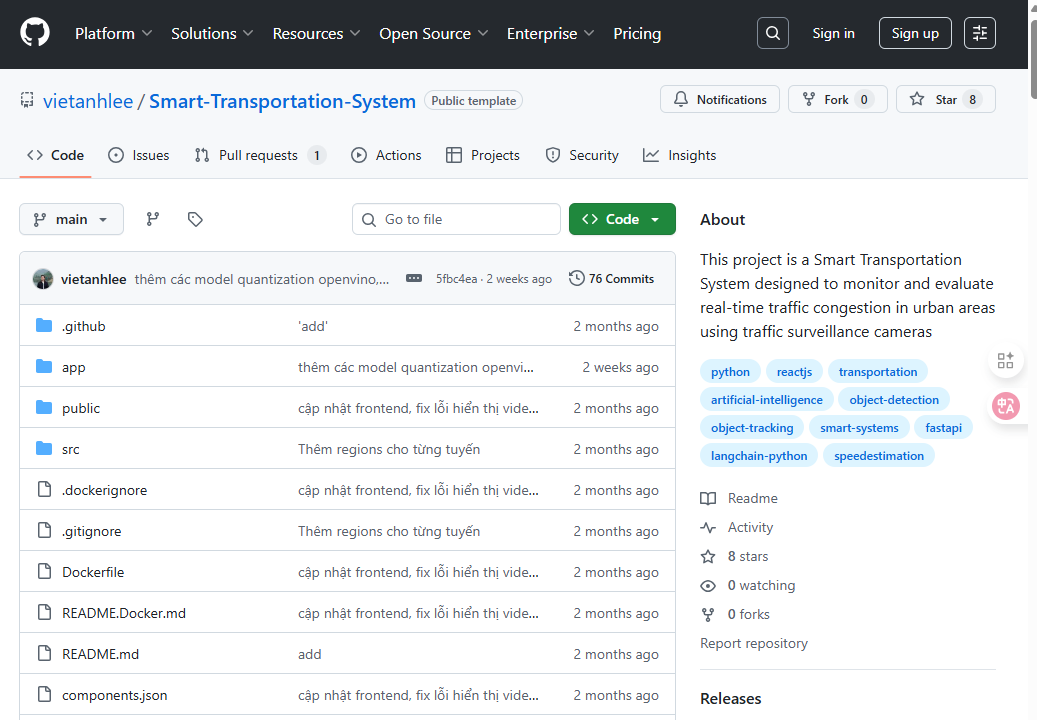Click the Sign up button
This screenshot has height=720, width=1037.
(915, 33)
